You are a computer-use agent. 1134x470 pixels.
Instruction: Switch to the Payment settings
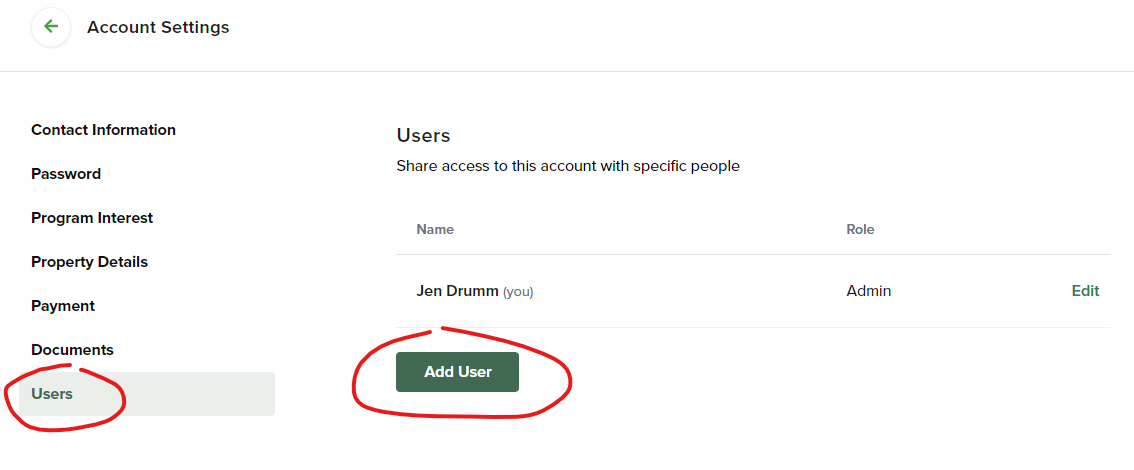[x=63, y=306]
